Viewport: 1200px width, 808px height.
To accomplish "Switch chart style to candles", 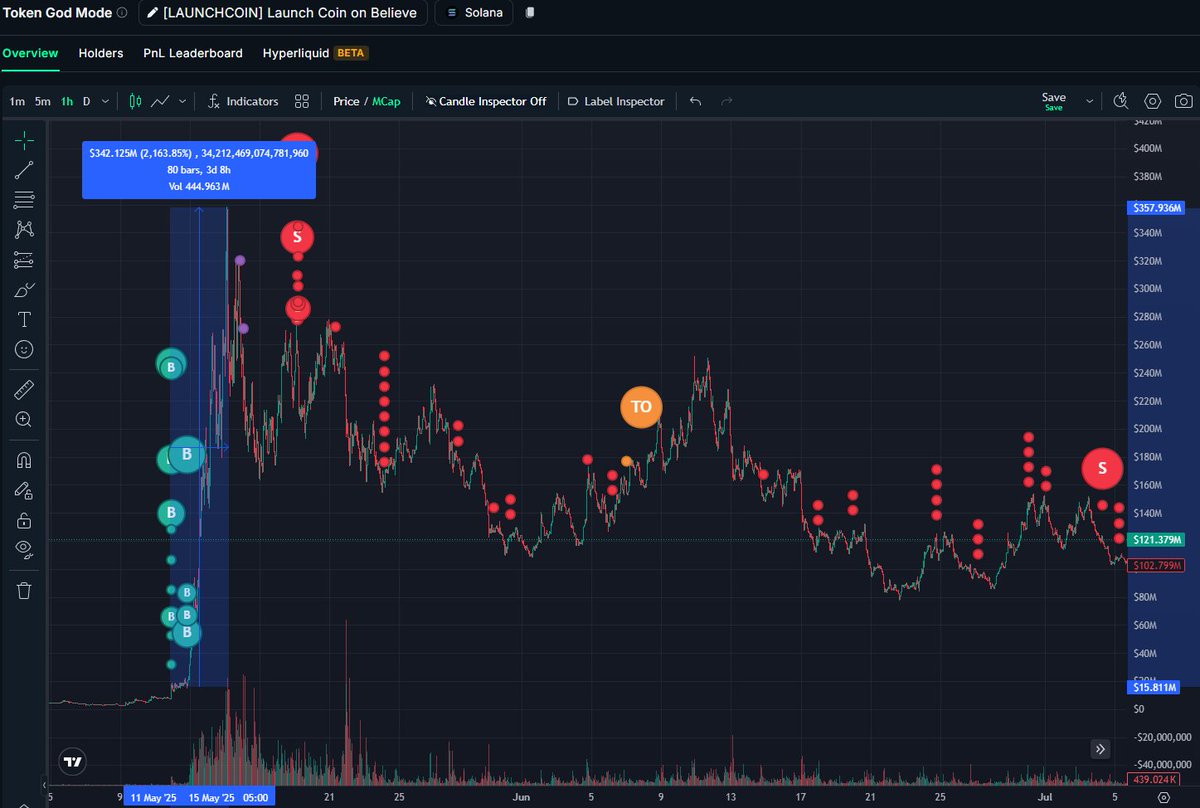I will 136,101.
